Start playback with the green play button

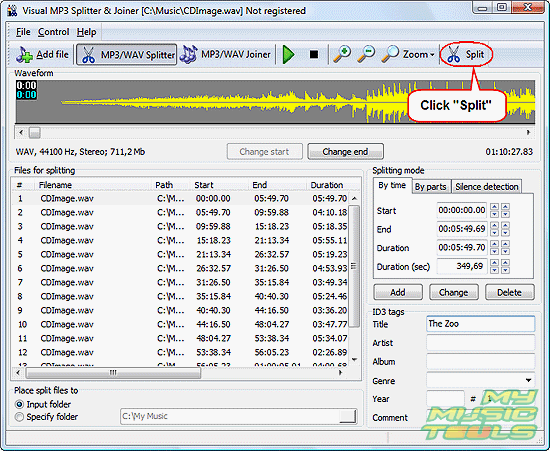point(288,55)
